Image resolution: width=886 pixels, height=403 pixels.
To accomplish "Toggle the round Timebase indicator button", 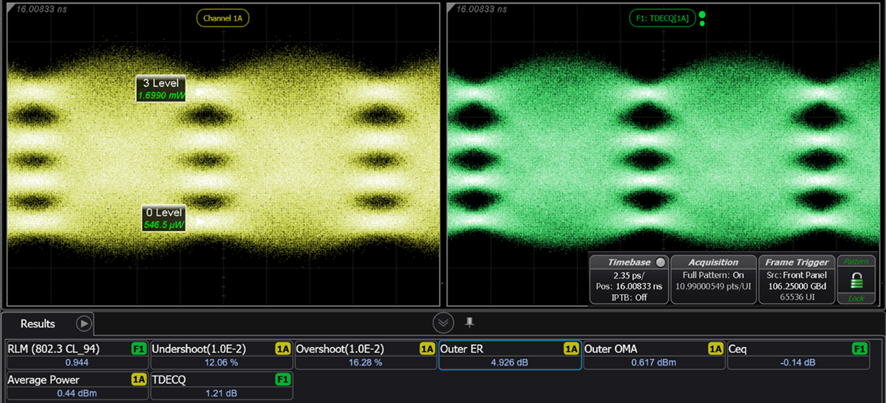I will [x=660, y=262].
